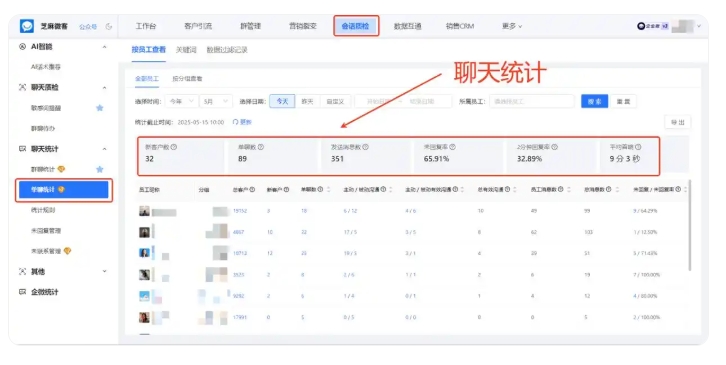Switch to the 按分组查看 sub-tab
Screen dimensions: 726x365
[x=187, y=78]
